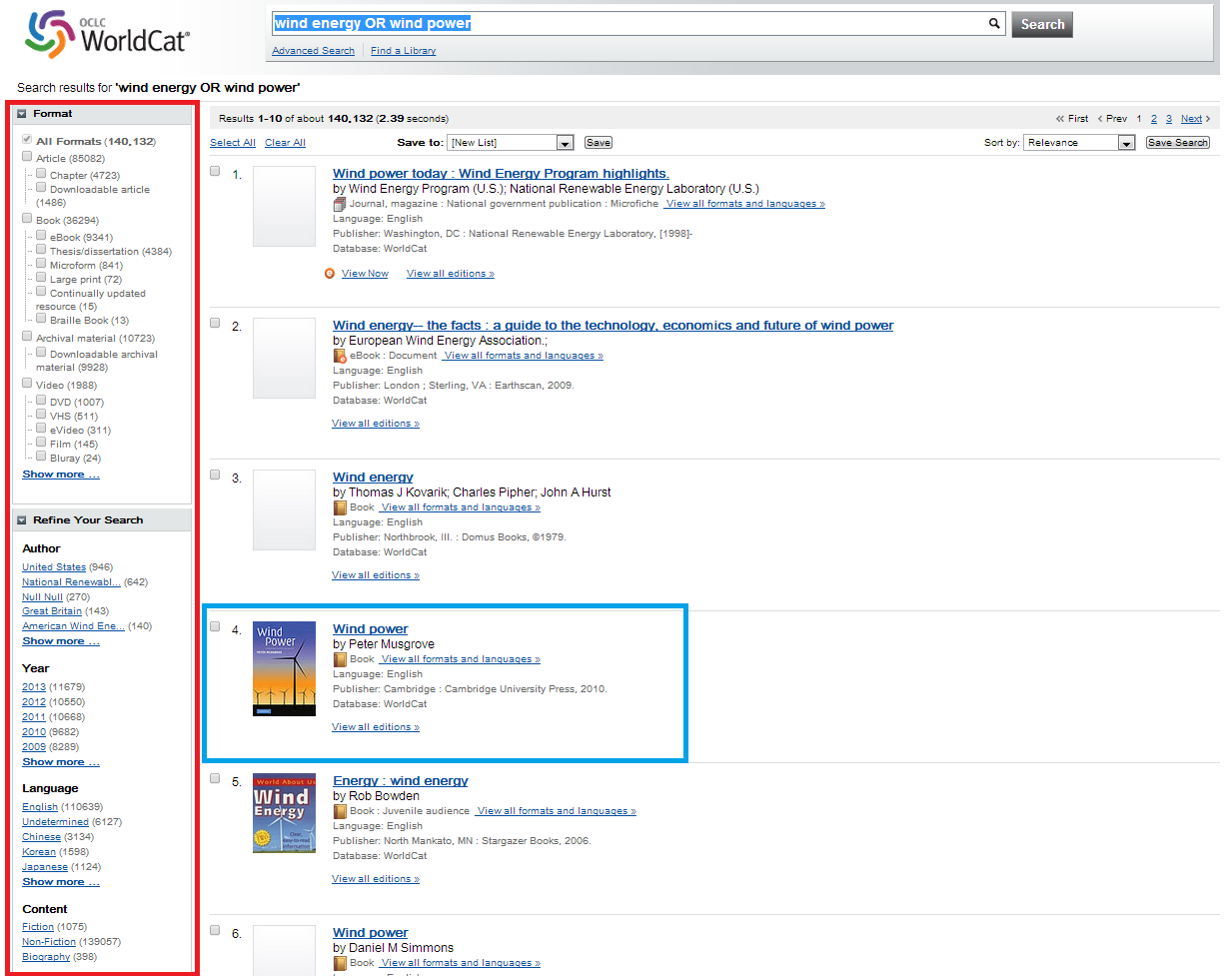Jump to First results page
Viewport: 1232px width, 976px height.
coord(1072,119)
